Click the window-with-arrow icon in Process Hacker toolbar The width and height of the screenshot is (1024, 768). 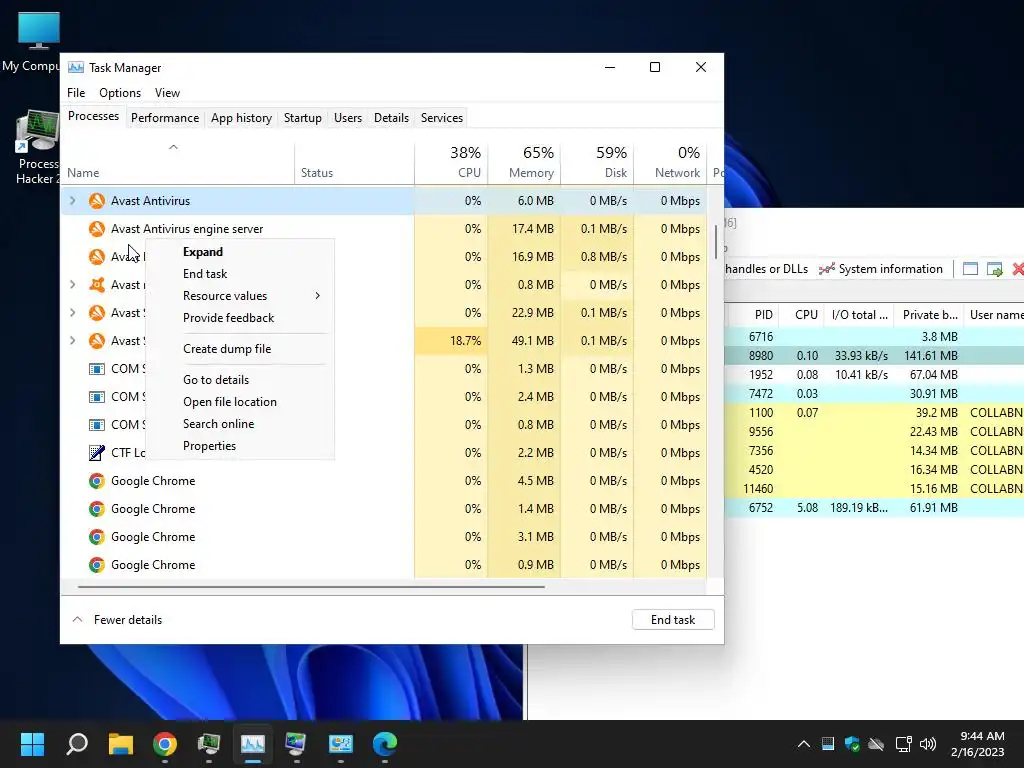pyautogui.click(x=995, y=269)
